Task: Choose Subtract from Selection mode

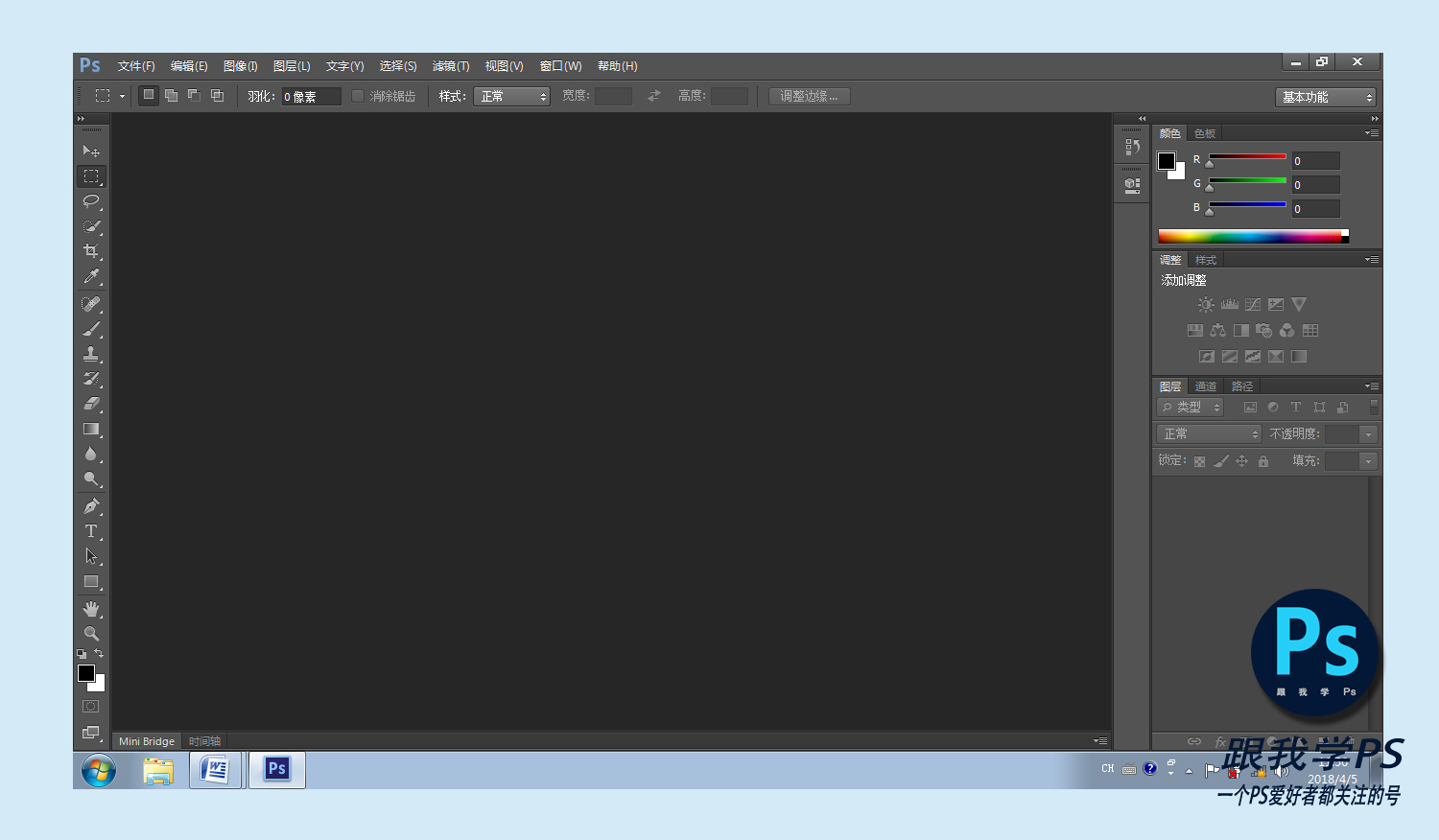Action: 195,95
